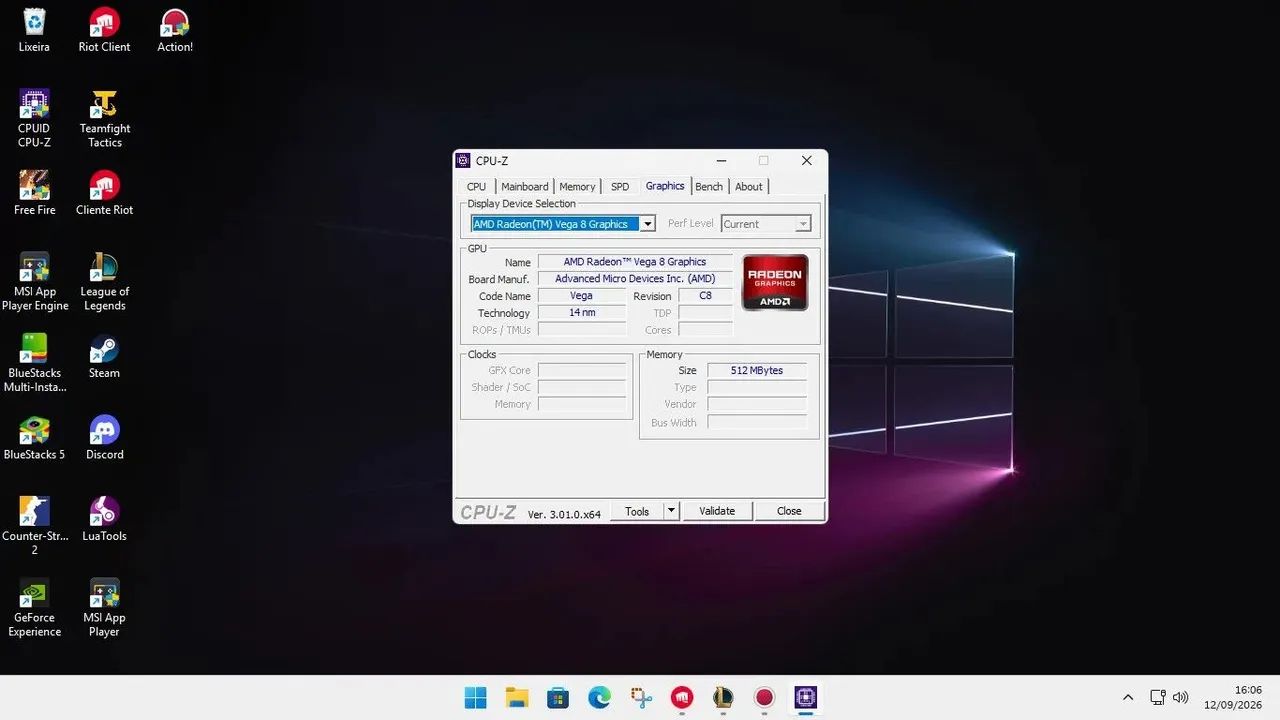Open File Explorer from the taskbar
1280x720 pixels.
tap(517, 697)
